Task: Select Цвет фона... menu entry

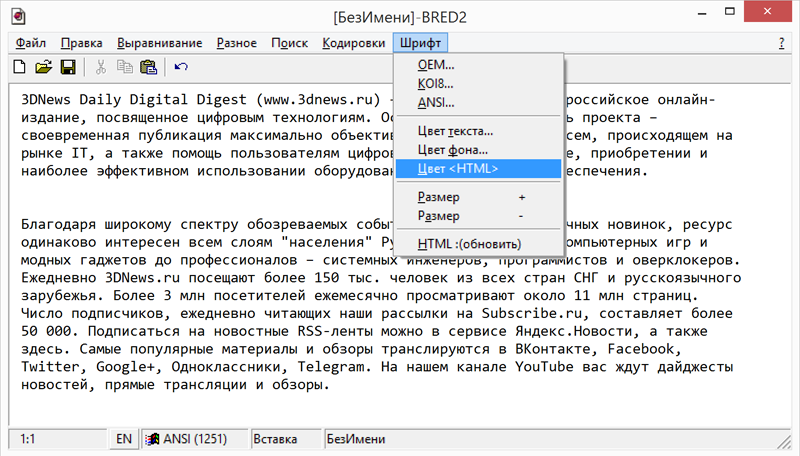Action: pos(479,150)
